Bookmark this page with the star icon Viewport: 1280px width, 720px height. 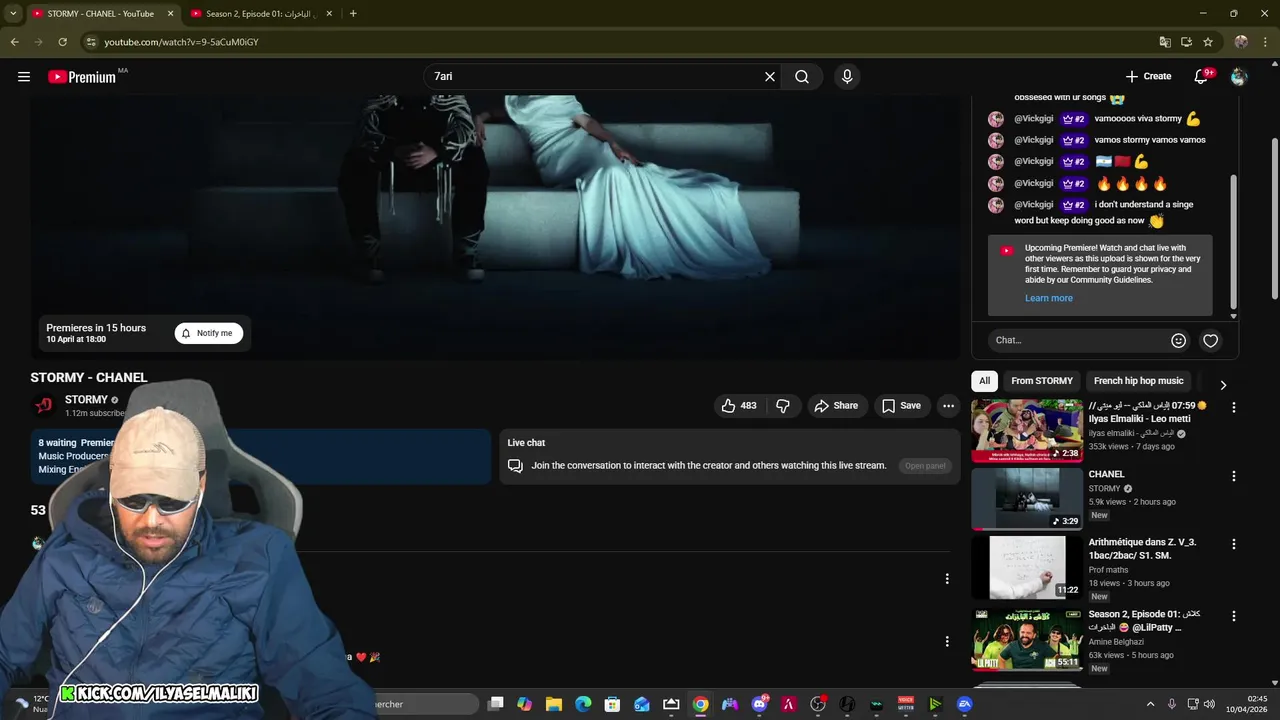pyautogui.click(x=1208, y=42)
